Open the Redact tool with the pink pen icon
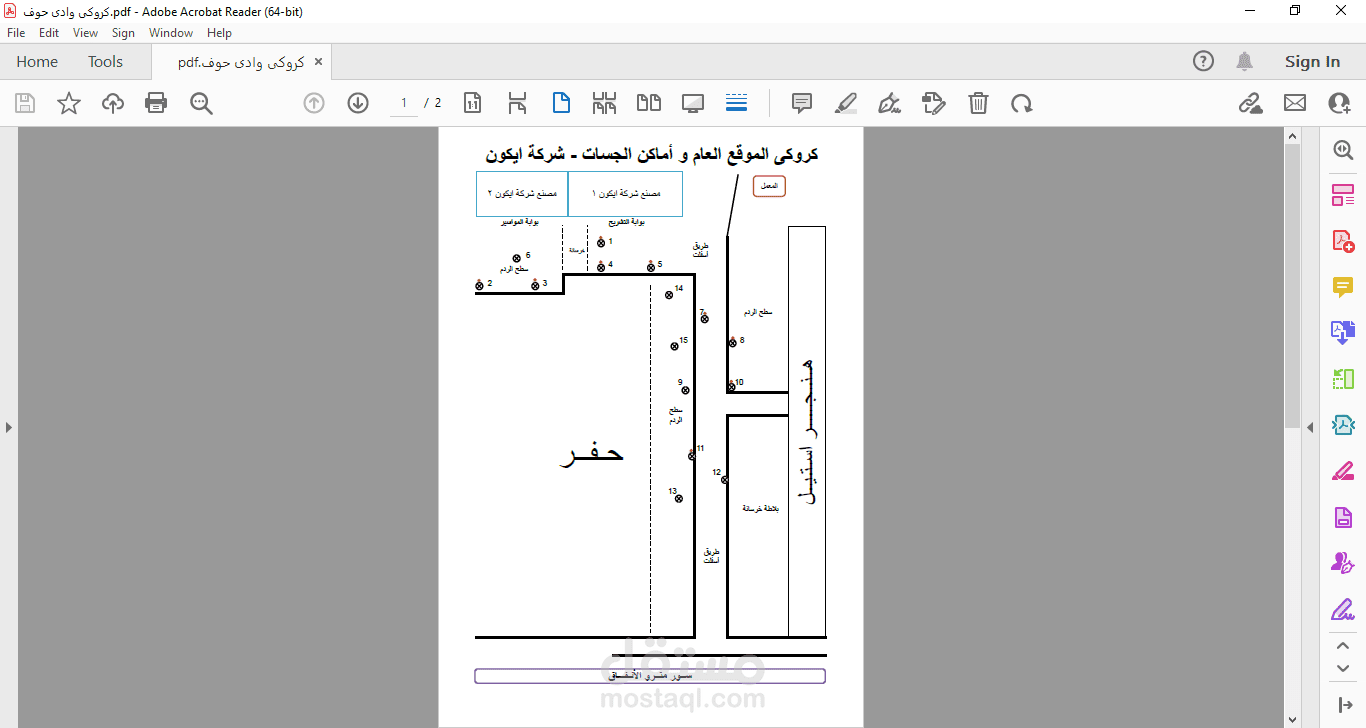 pyautogui.click(x=1343, y=471)
